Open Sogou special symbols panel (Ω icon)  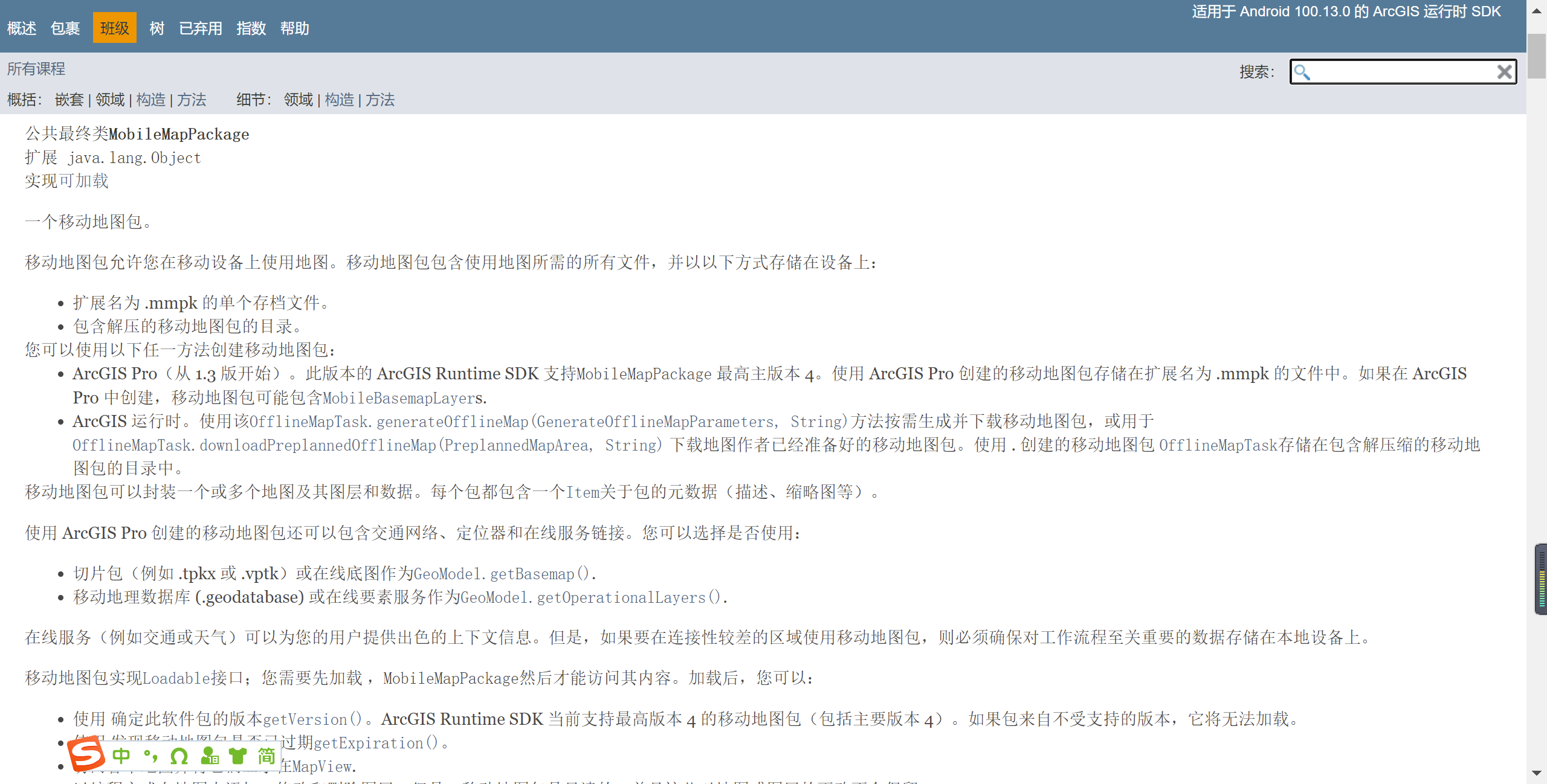click(179, 756)
